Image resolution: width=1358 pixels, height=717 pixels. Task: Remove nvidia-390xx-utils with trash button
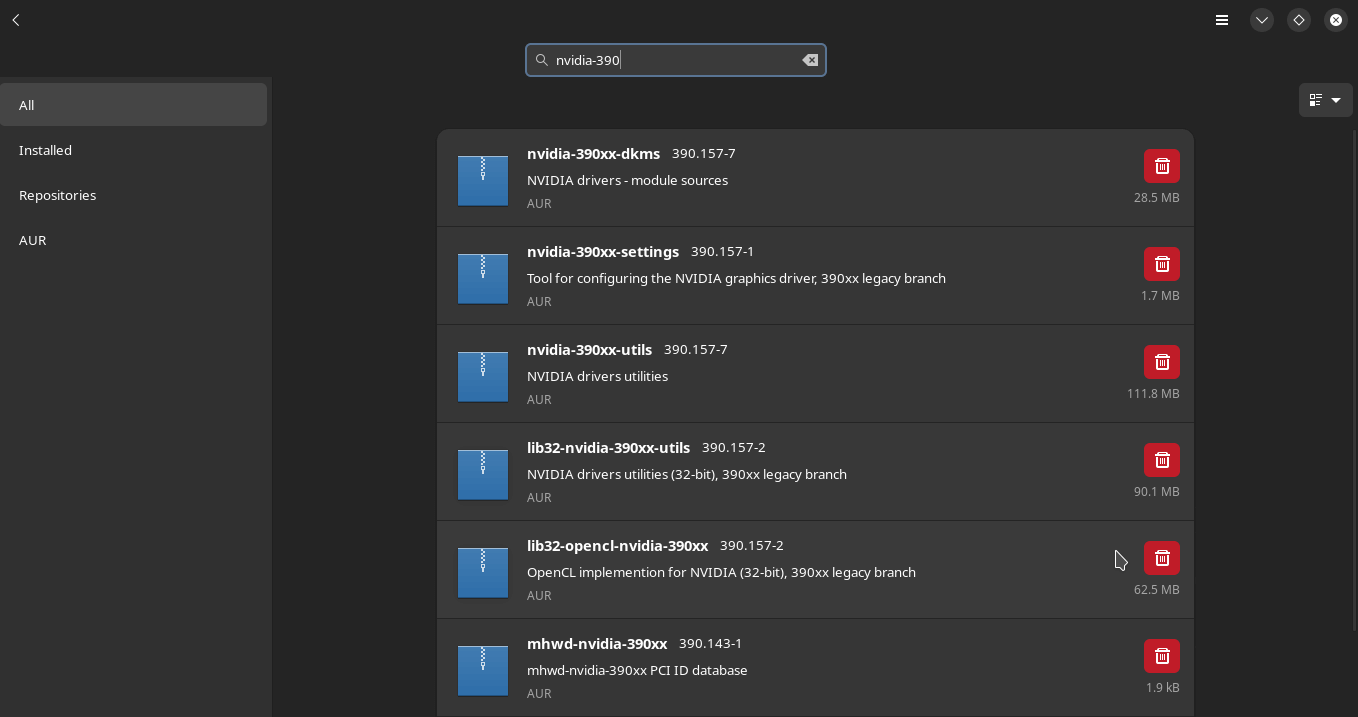point(1162,362)
